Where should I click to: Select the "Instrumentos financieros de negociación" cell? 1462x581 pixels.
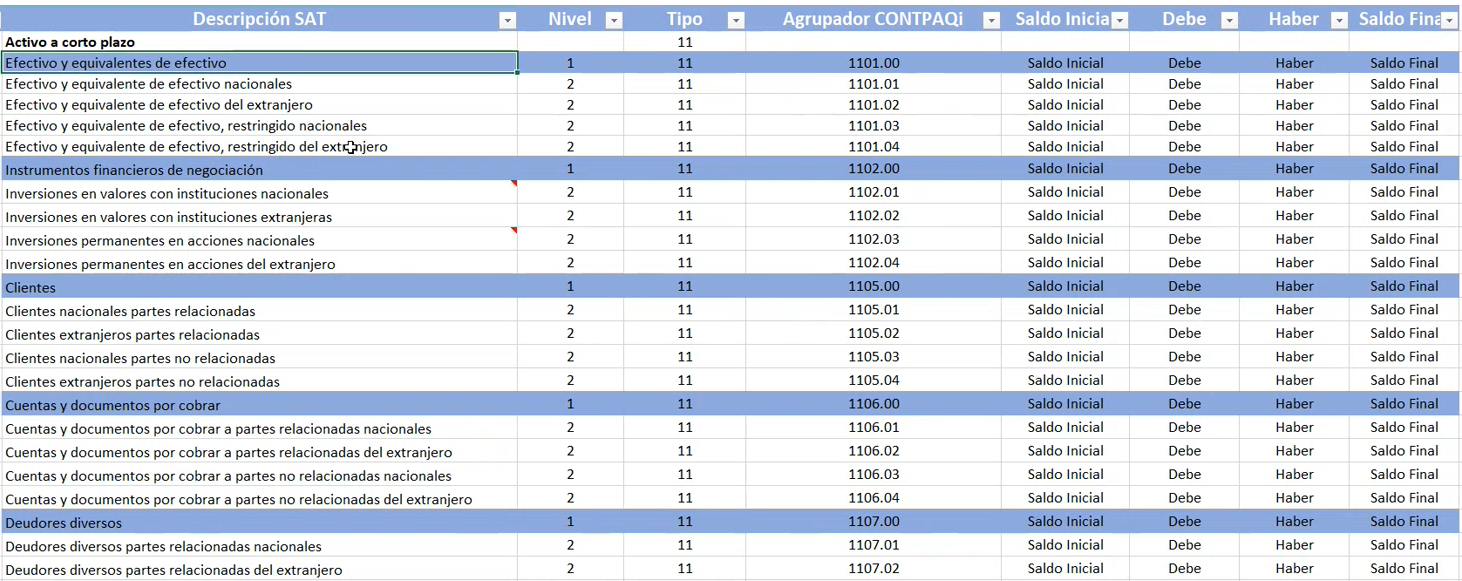[134, 170]
